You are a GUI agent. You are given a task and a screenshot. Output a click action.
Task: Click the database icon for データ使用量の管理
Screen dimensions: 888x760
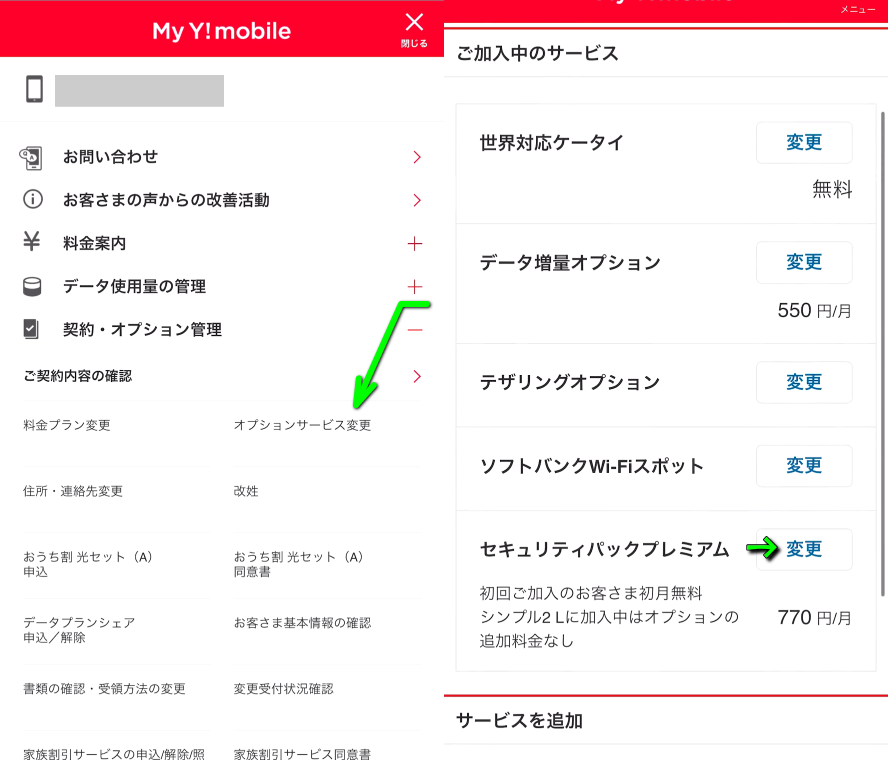coord(32,287)
